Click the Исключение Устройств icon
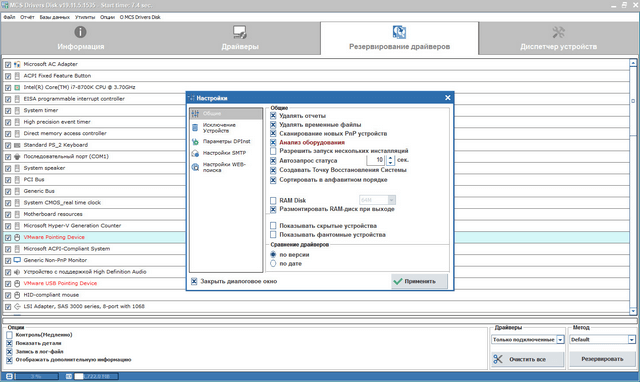 pos(195,128)
